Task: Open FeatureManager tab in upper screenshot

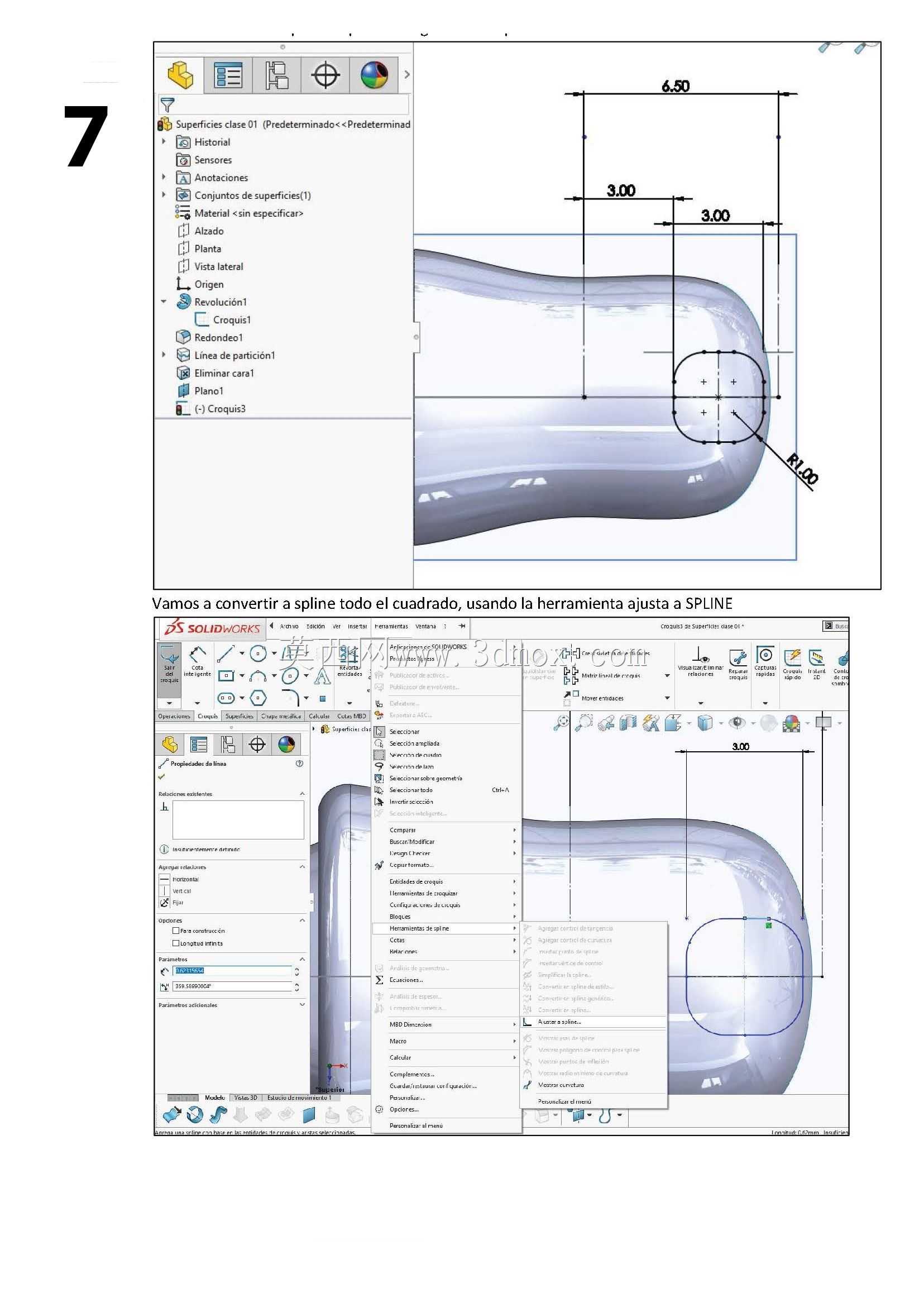Action: (x=180, y=75)
